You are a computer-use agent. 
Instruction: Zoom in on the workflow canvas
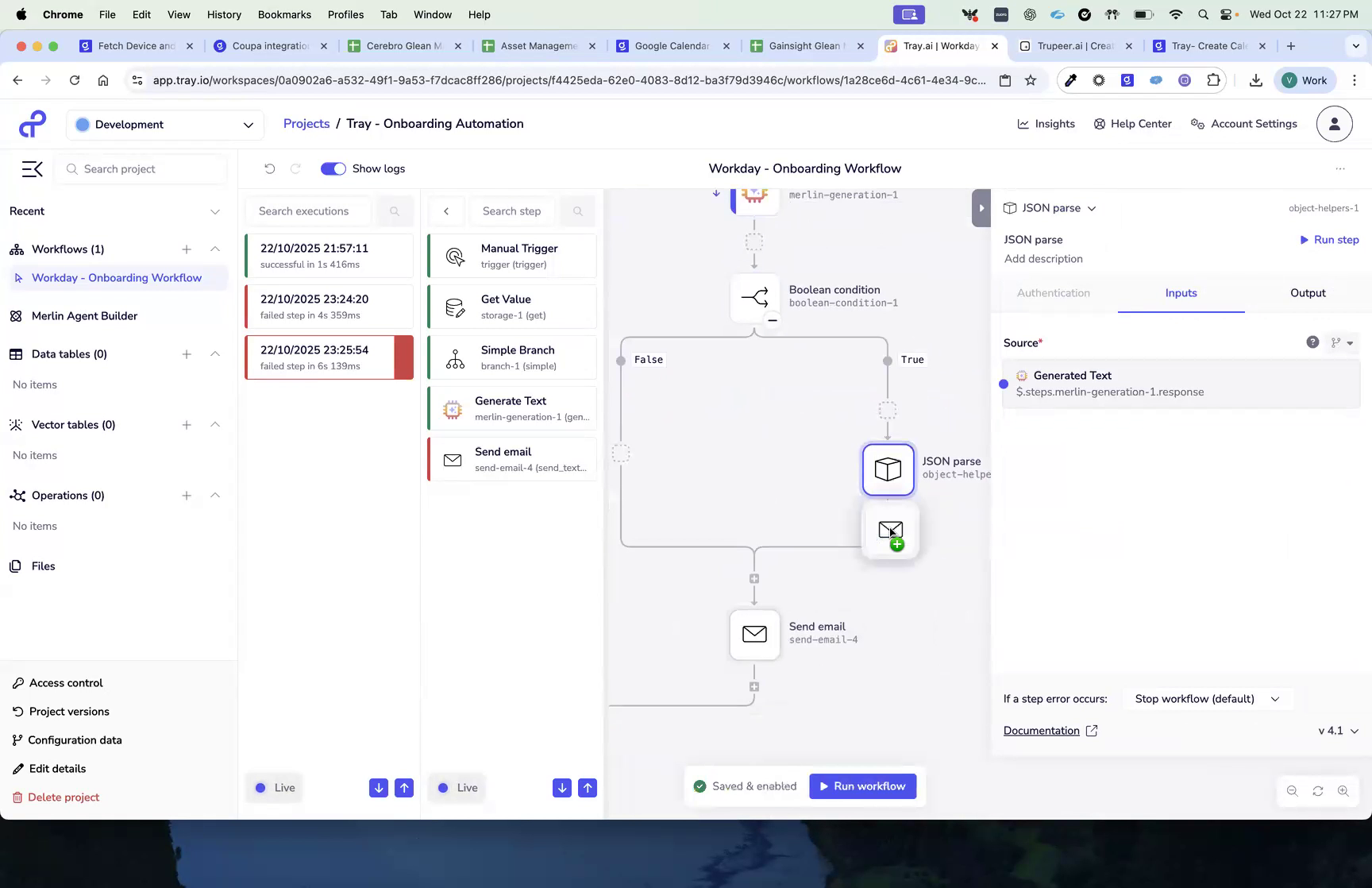point(1344,790)
